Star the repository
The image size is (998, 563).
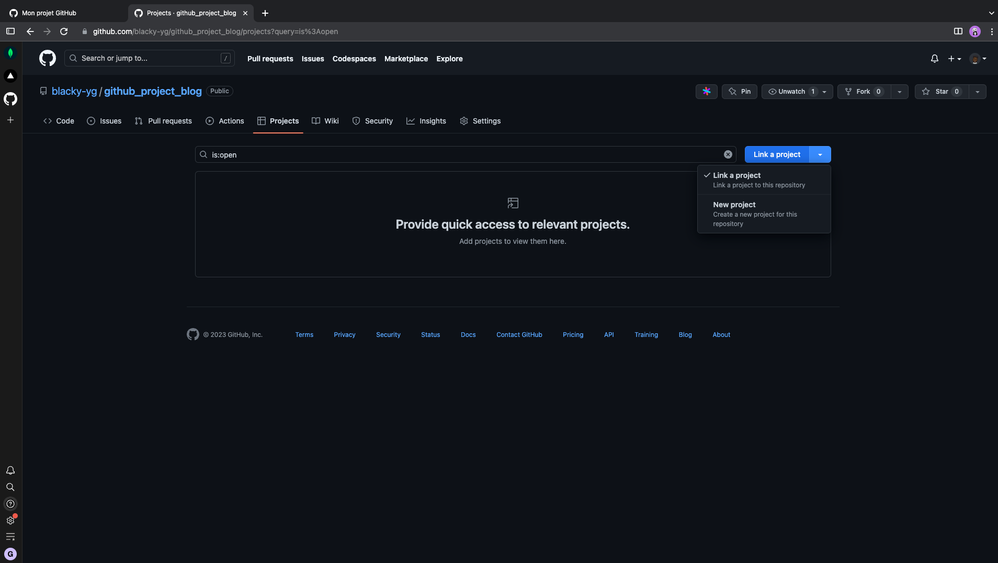click(x=941, y=92)
